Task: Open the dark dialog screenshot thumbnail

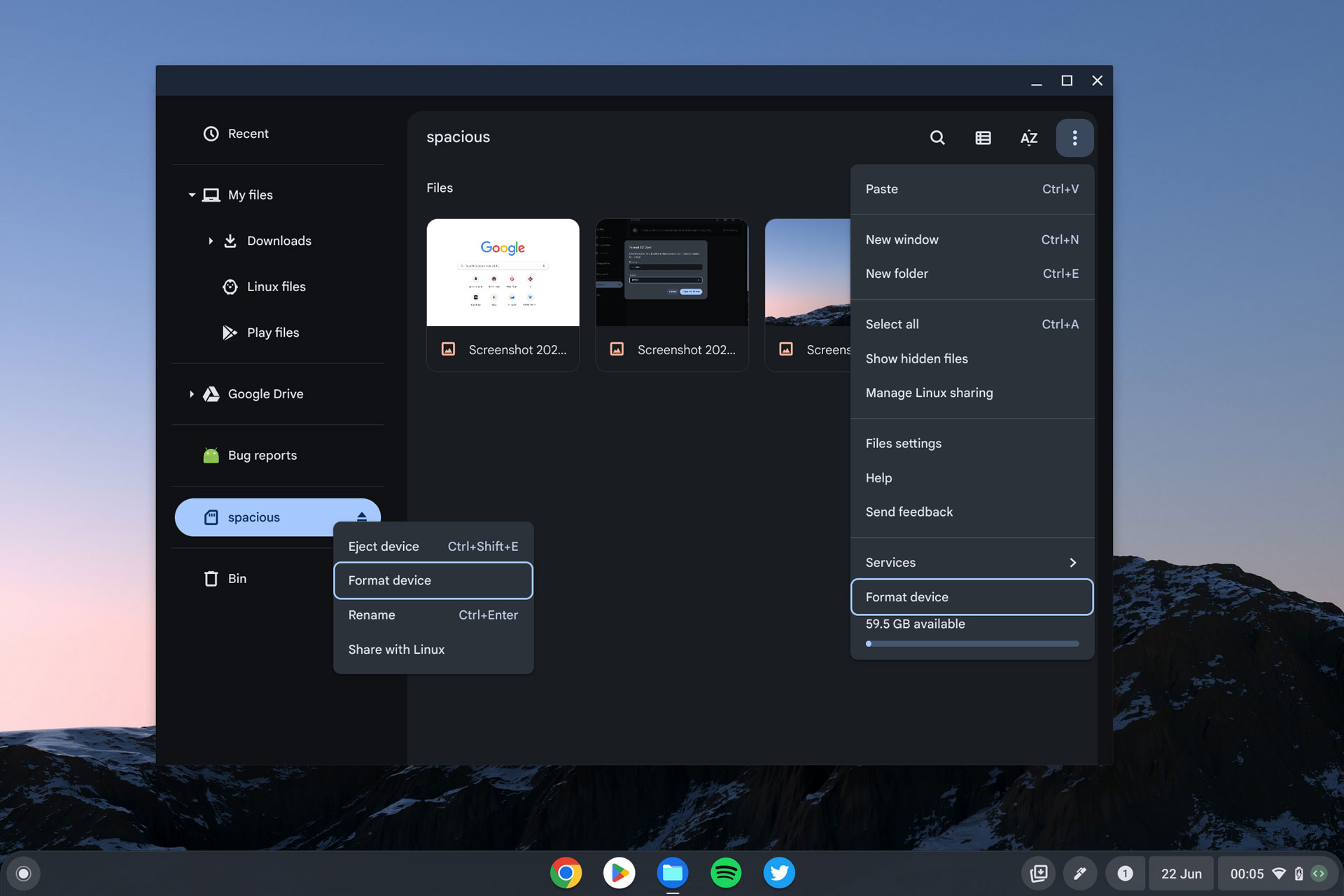Action: pyautogui.click(x=672, y=272)
